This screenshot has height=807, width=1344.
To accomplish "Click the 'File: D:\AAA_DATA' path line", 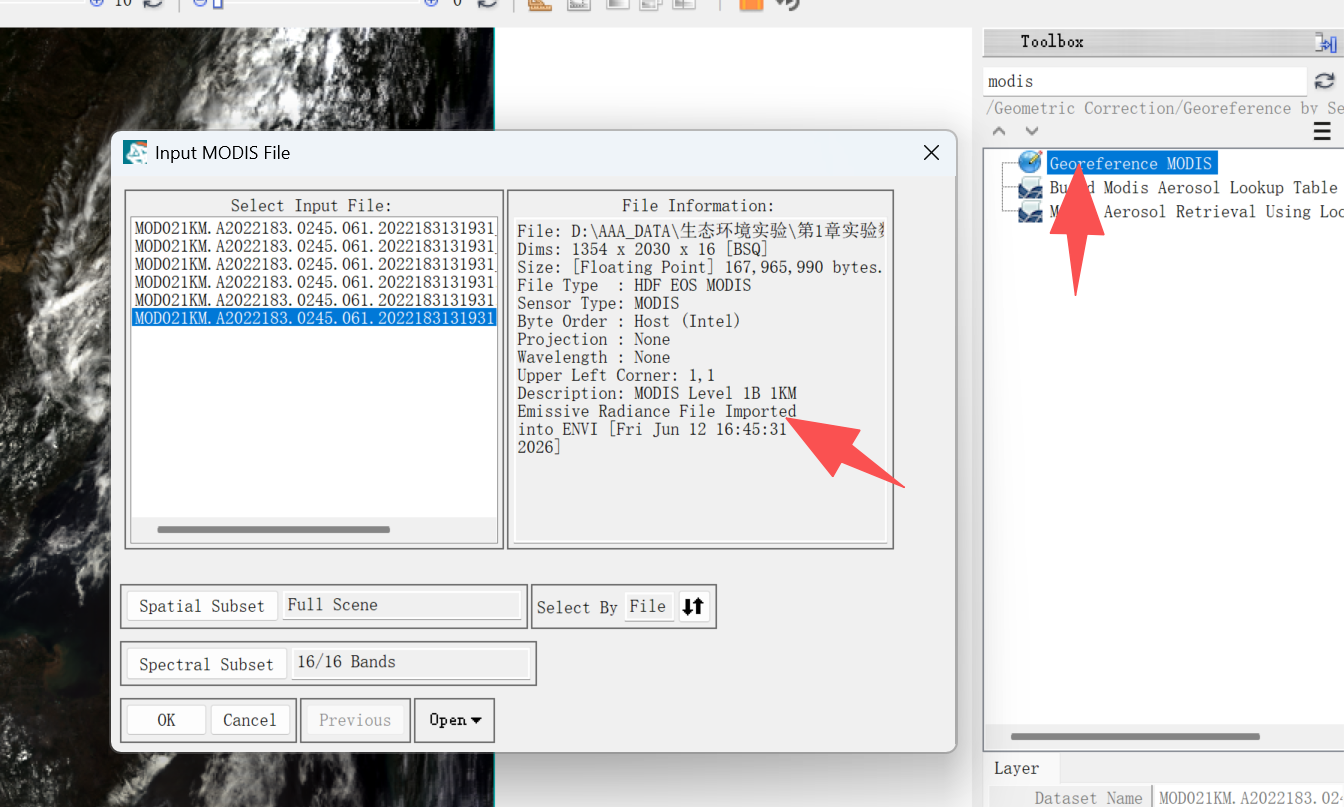I will point(700,231).
